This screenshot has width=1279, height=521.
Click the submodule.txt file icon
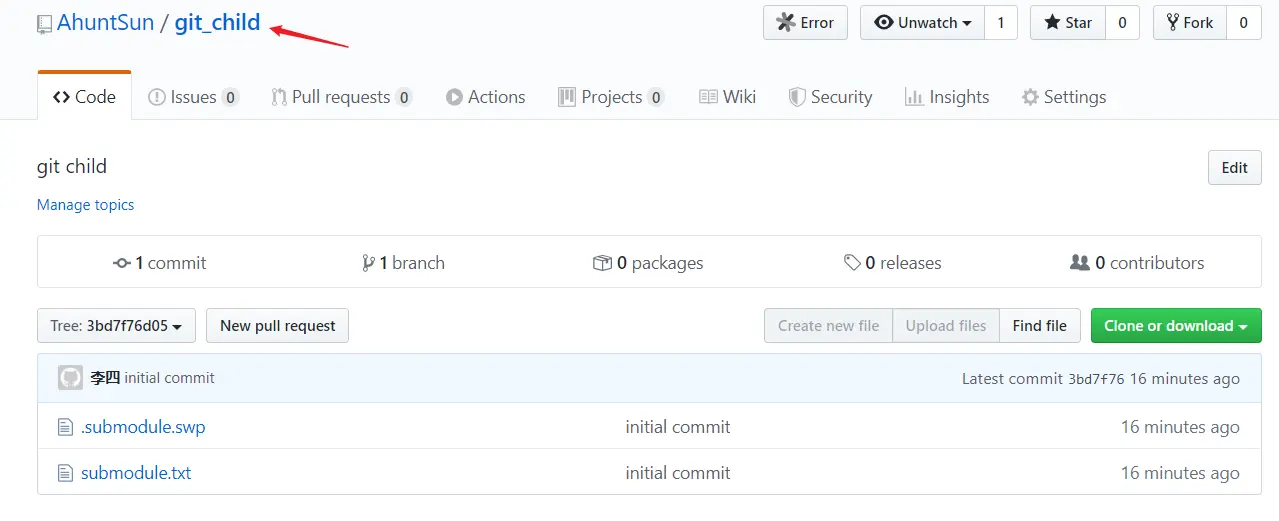[x=65, y=473]
